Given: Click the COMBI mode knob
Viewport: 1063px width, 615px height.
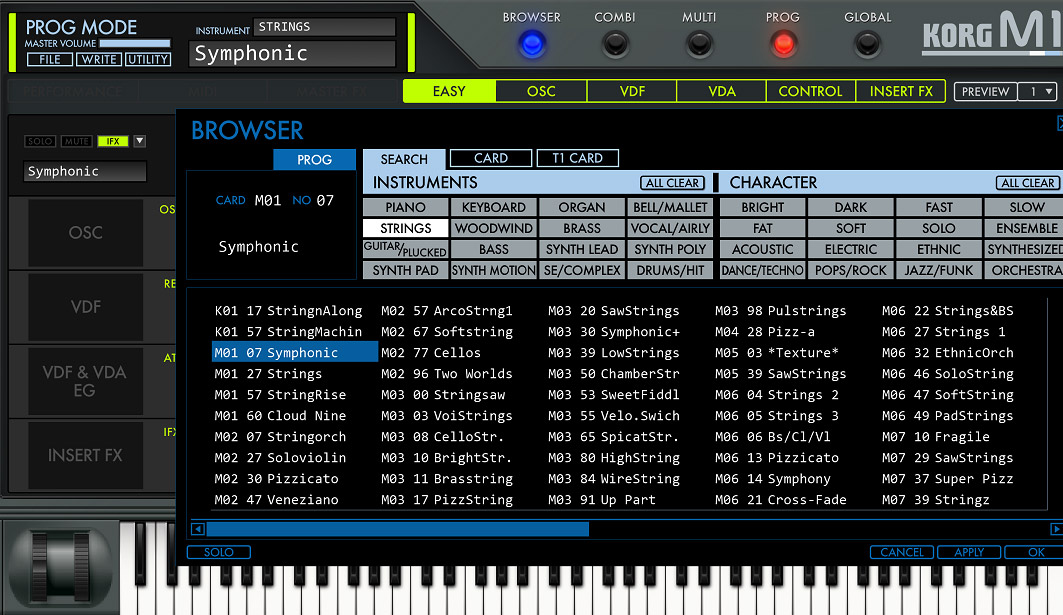Looking at the screenshot, I should point(615,44).
